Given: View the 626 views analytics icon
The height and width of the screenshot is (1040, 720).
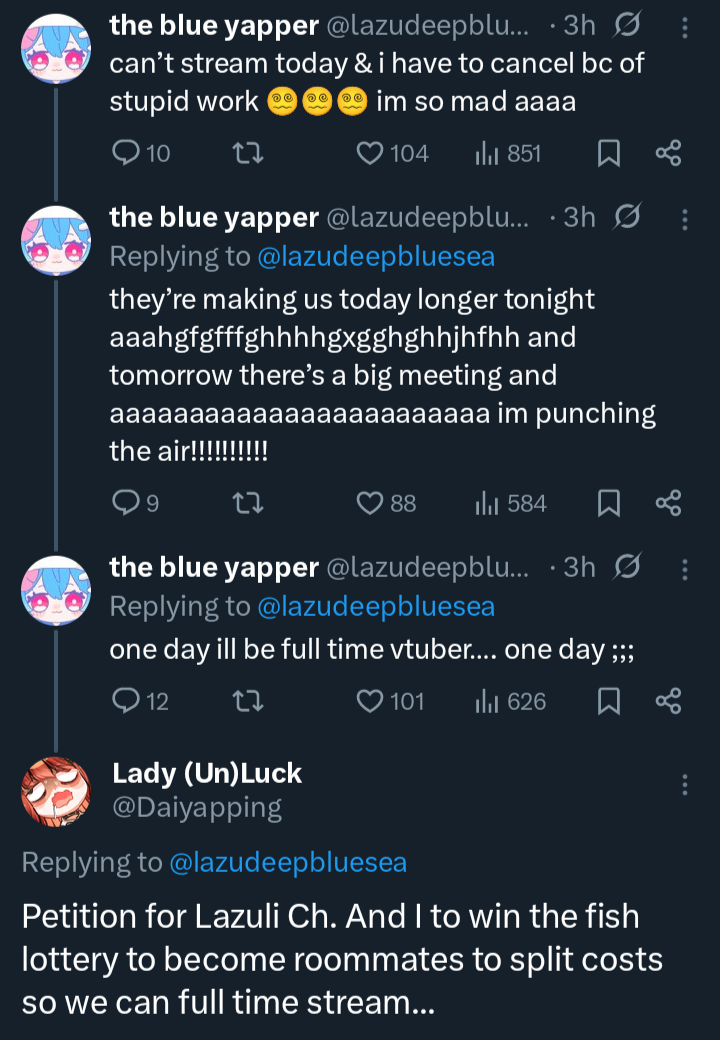Looking at the screenshot, I should click(x=487, y=701).
